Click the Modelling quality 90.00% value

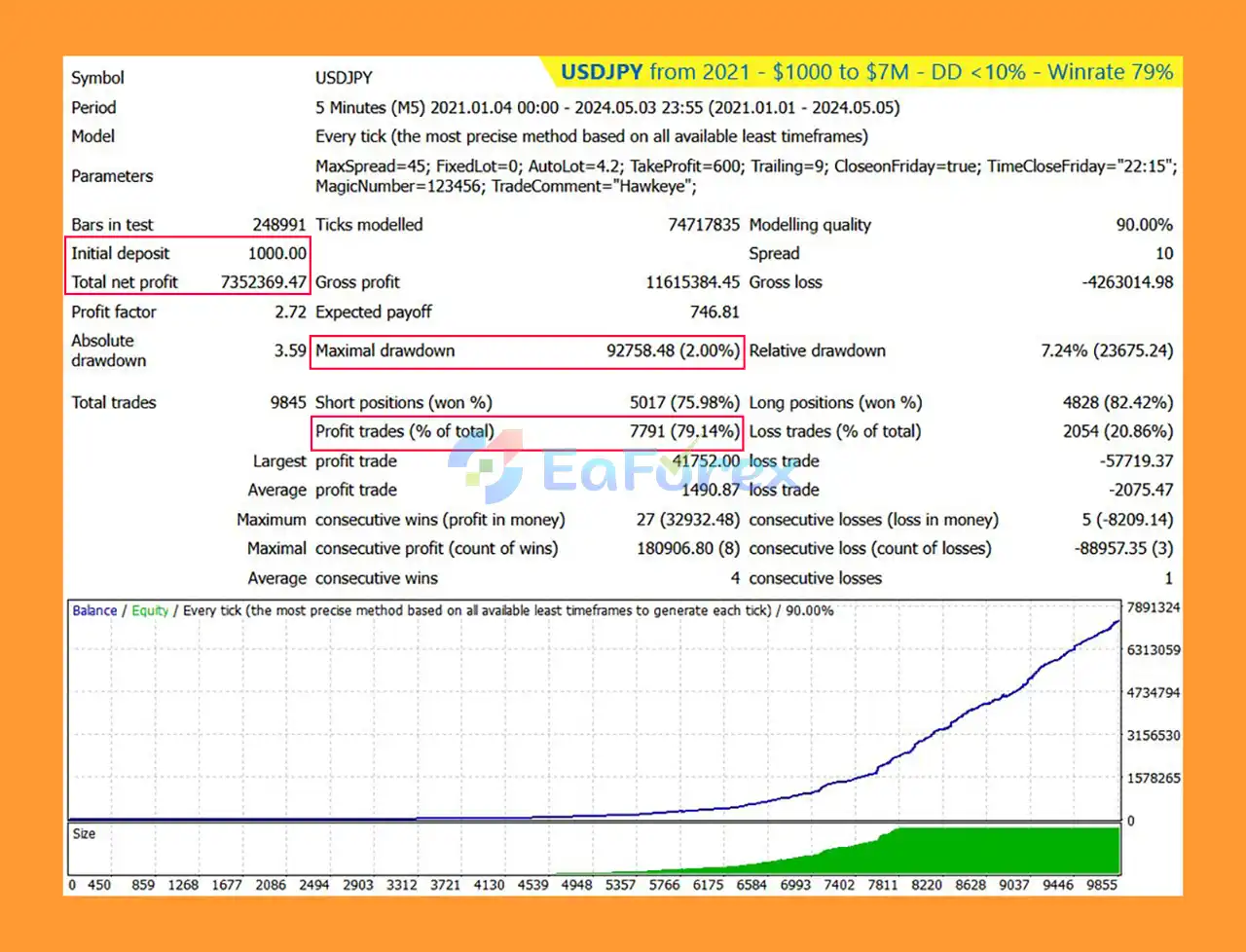pos(1144,225)
